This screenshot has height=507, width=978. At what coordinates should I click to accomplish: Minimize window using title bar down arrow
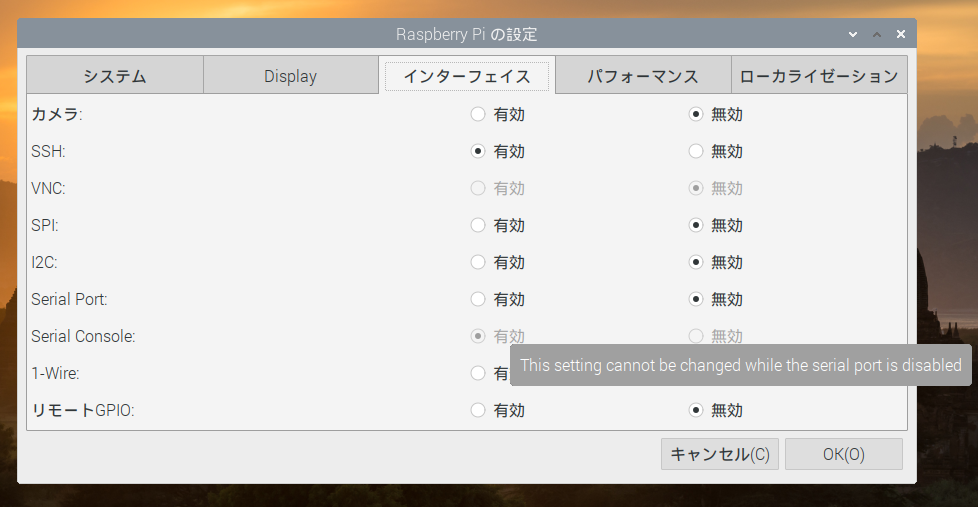click(x=853, y=34)
